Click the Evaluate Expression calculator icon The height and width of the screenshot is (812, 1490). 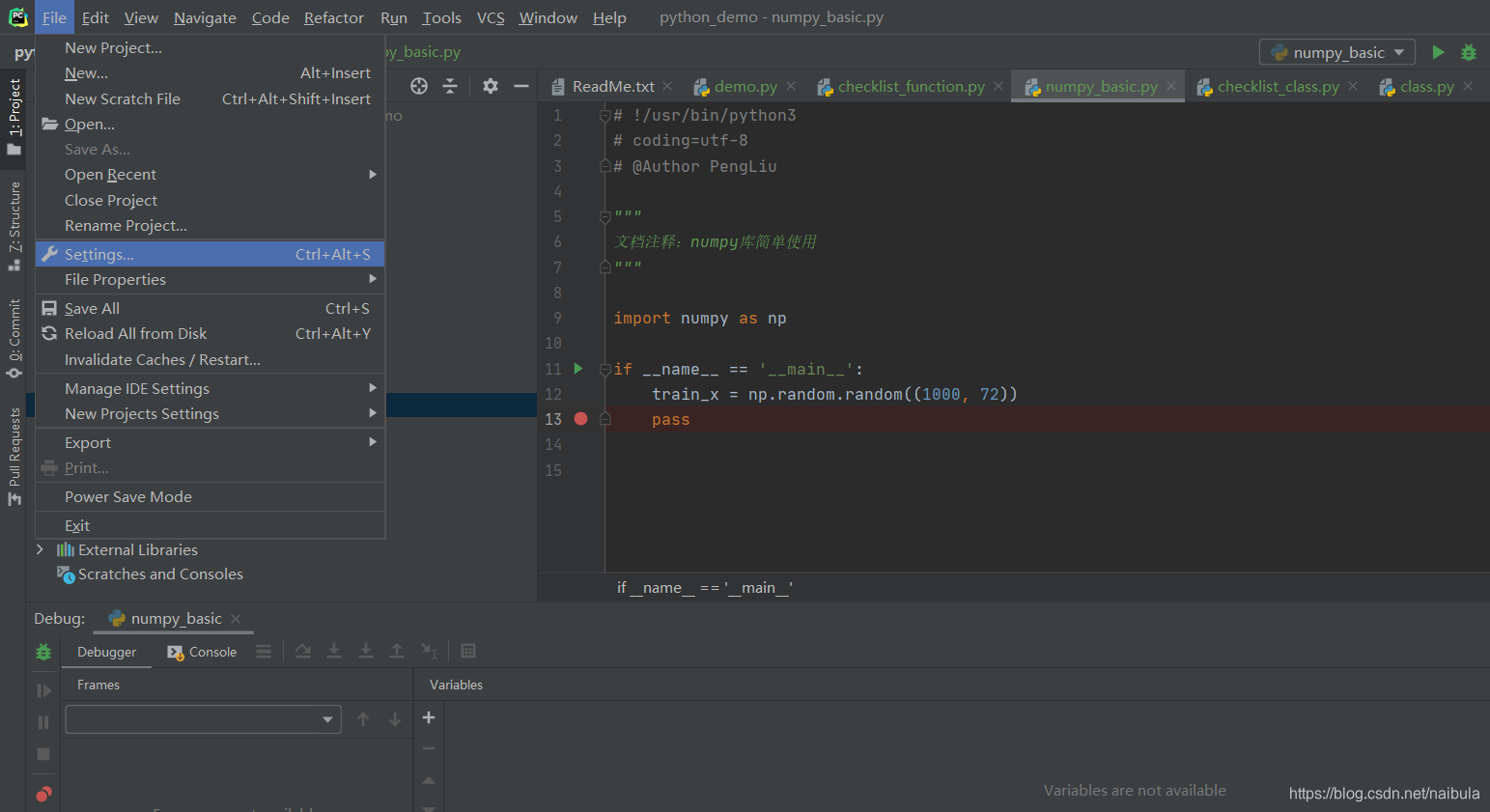click(468, 651)
